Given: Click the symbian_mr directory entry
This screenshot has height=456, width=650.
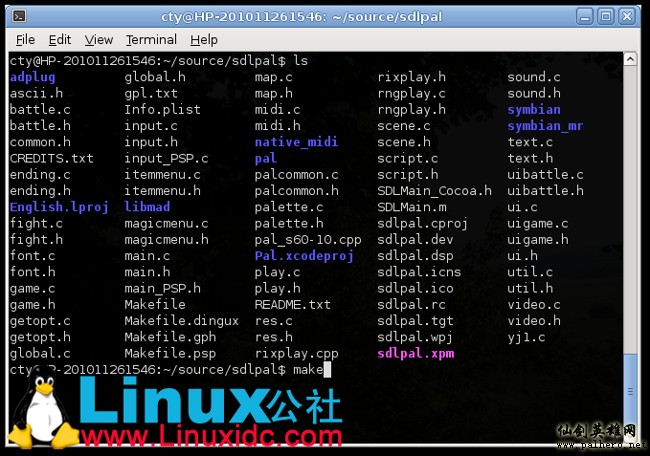Looking at the screenshot, I should point(544,126).
